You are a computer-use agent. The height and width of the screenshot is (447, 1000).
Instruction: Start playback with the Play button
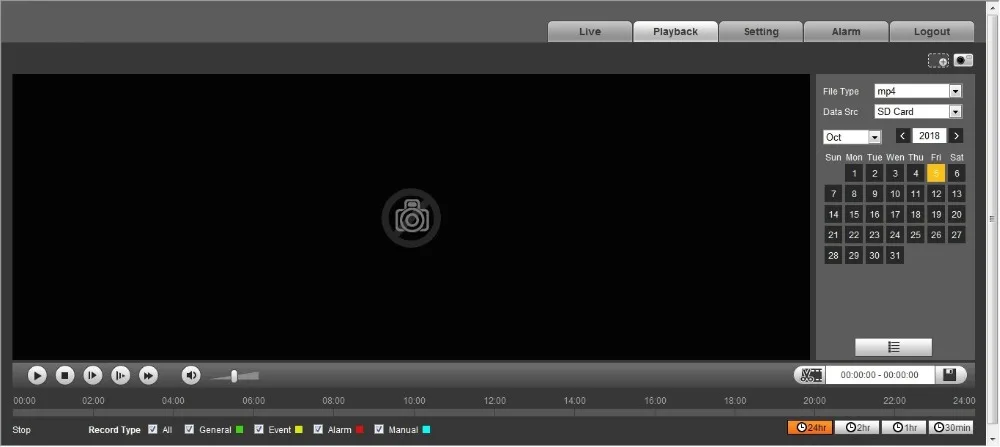(x=37, y=376)
